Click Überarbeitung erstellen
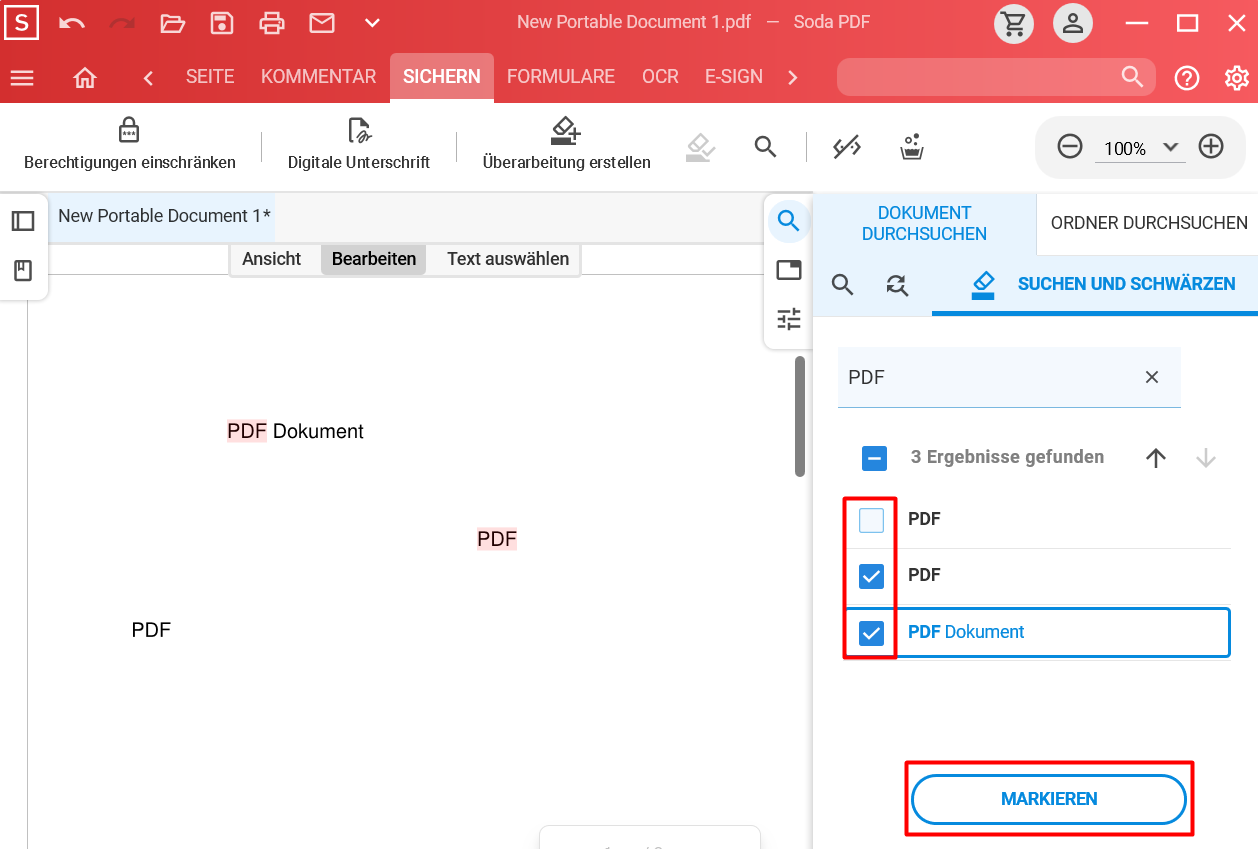 pos(567,145)
